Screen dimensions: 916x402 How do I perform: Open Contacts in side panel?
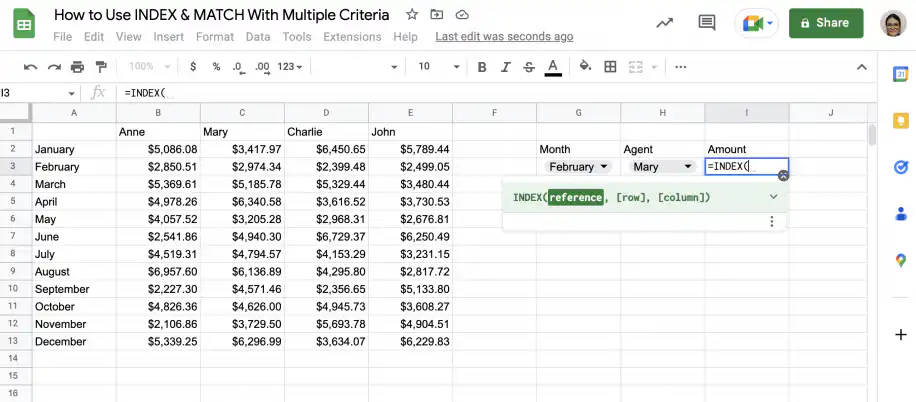900,214
